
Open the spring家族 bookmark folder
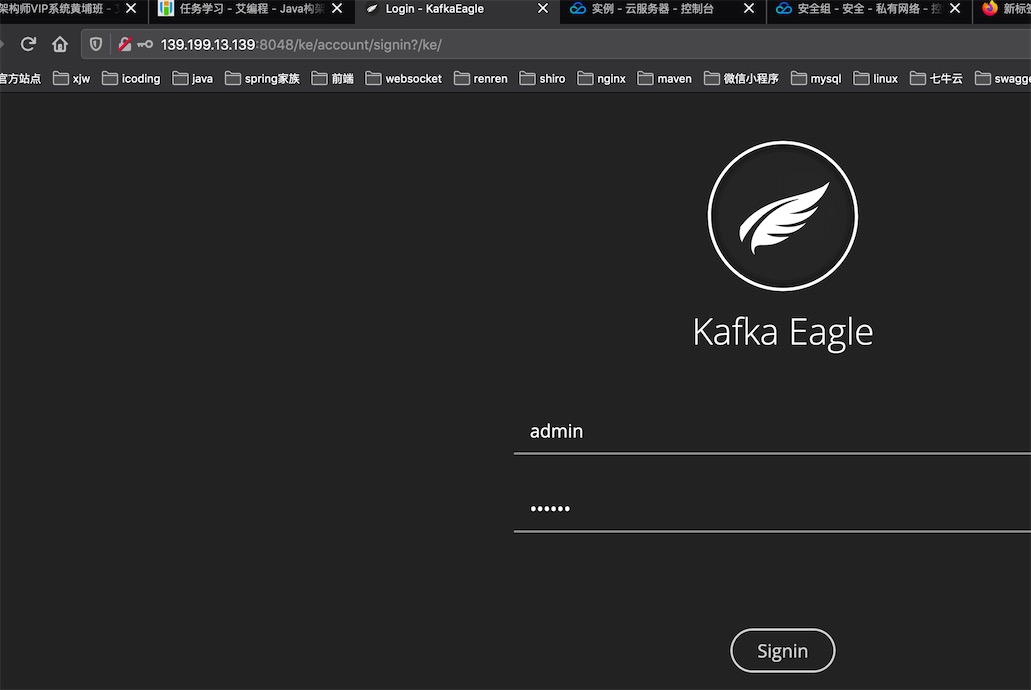[x=262, y=78]
